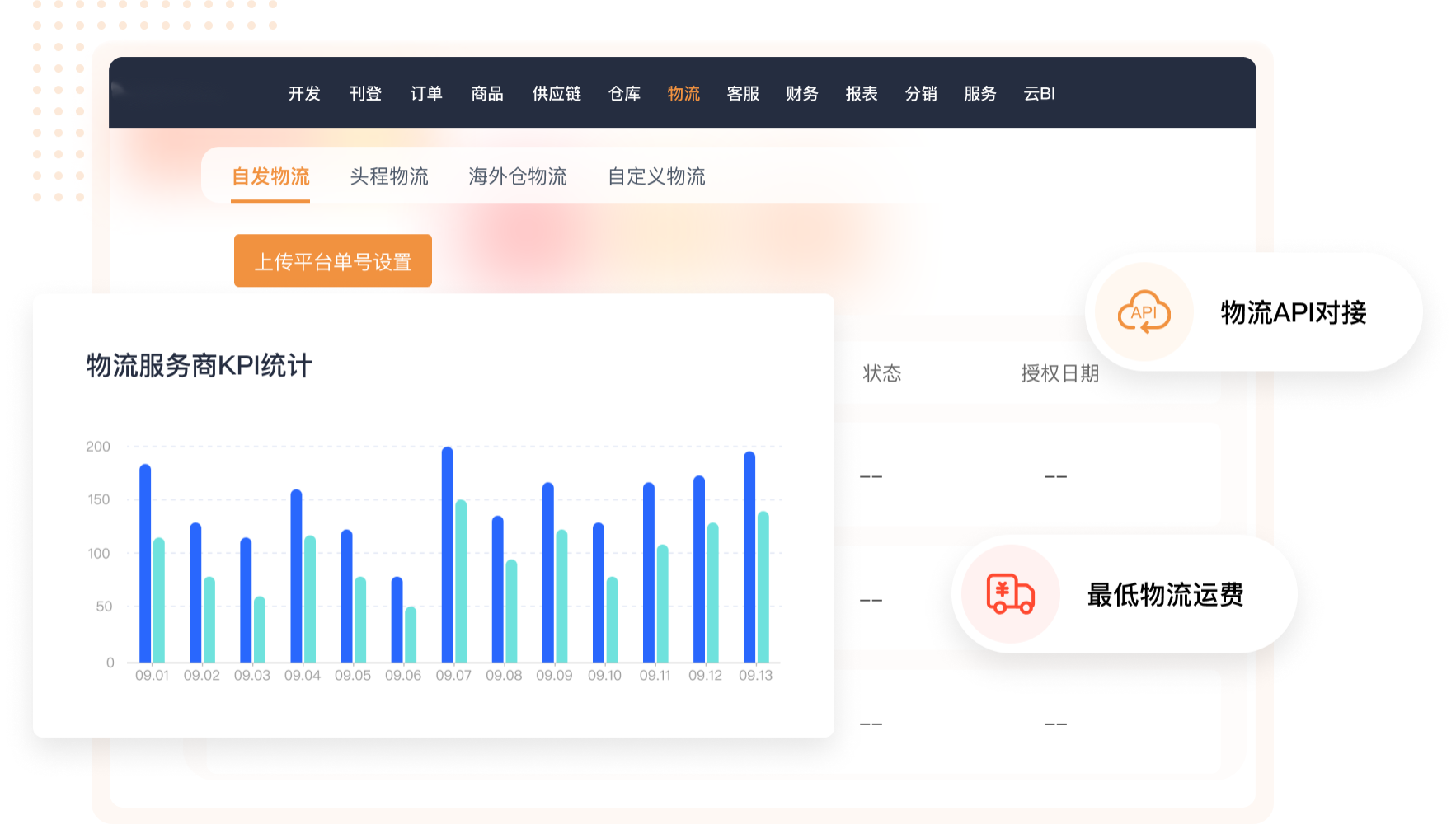This screenshot has width=1456, height=829.
Task: Click the 上传平台单号设置 button
Action: pyautogui.click(x=333, y=261)
